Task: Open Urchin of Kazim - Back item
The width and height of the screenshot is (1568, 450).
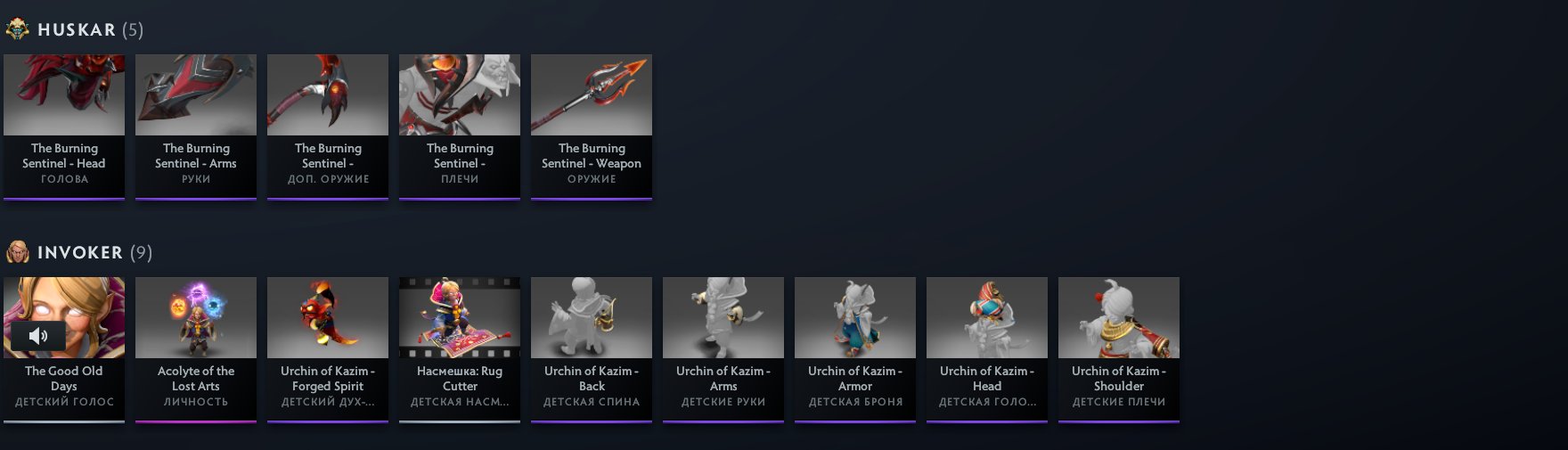Action: point(592,350)
